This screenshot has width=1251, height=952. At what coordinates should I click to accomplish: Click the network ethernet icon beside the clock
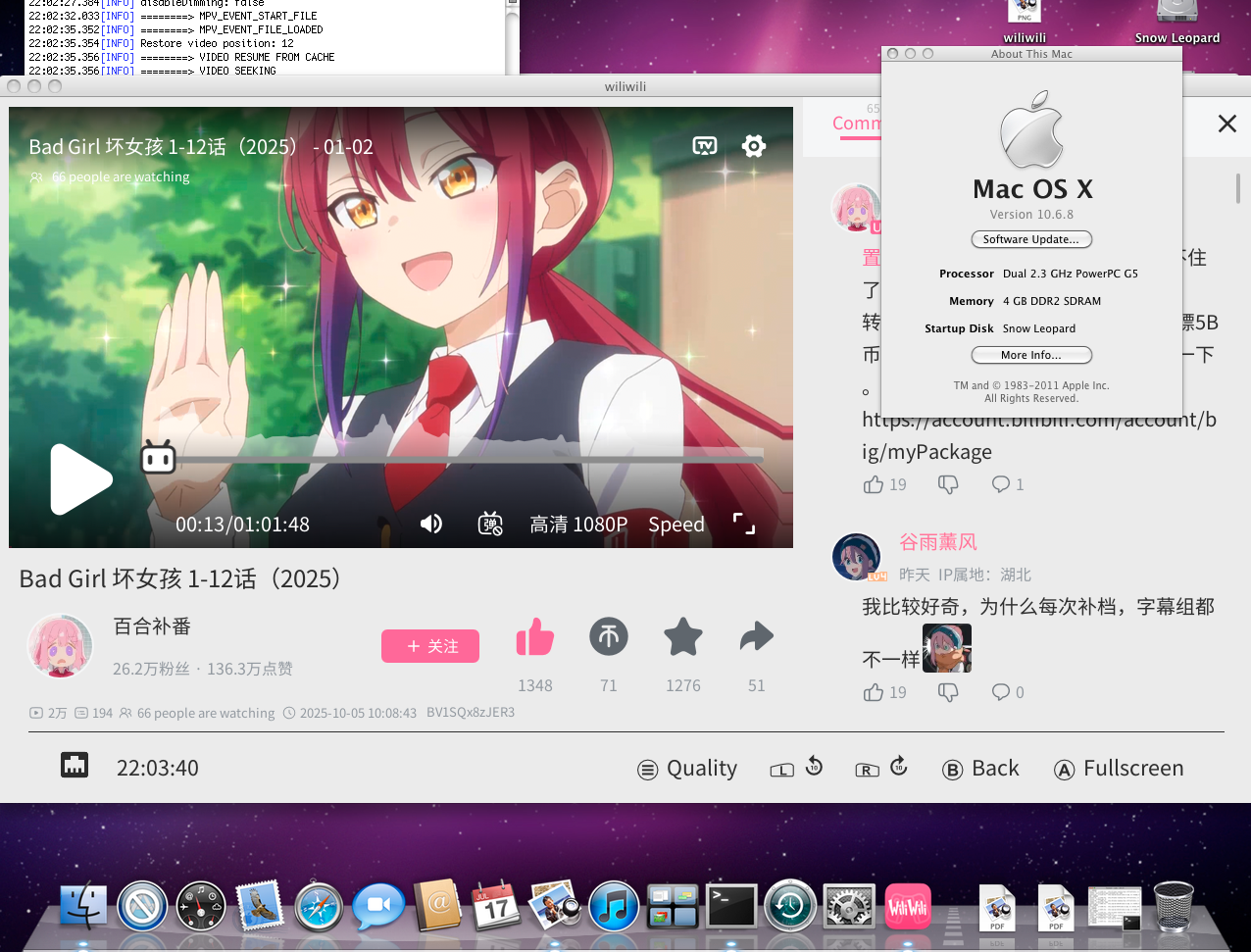tap(75, 765)
